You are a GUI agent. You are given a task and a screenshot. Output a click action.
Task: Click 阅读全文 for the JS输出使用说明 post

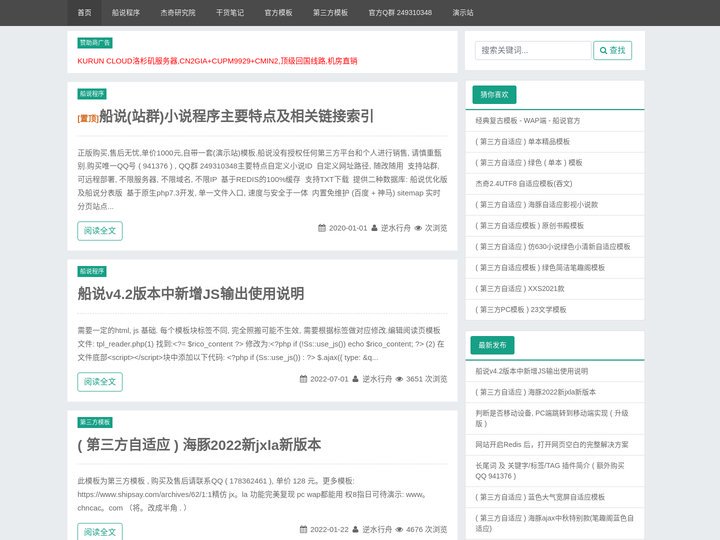[x=100, y=382]
